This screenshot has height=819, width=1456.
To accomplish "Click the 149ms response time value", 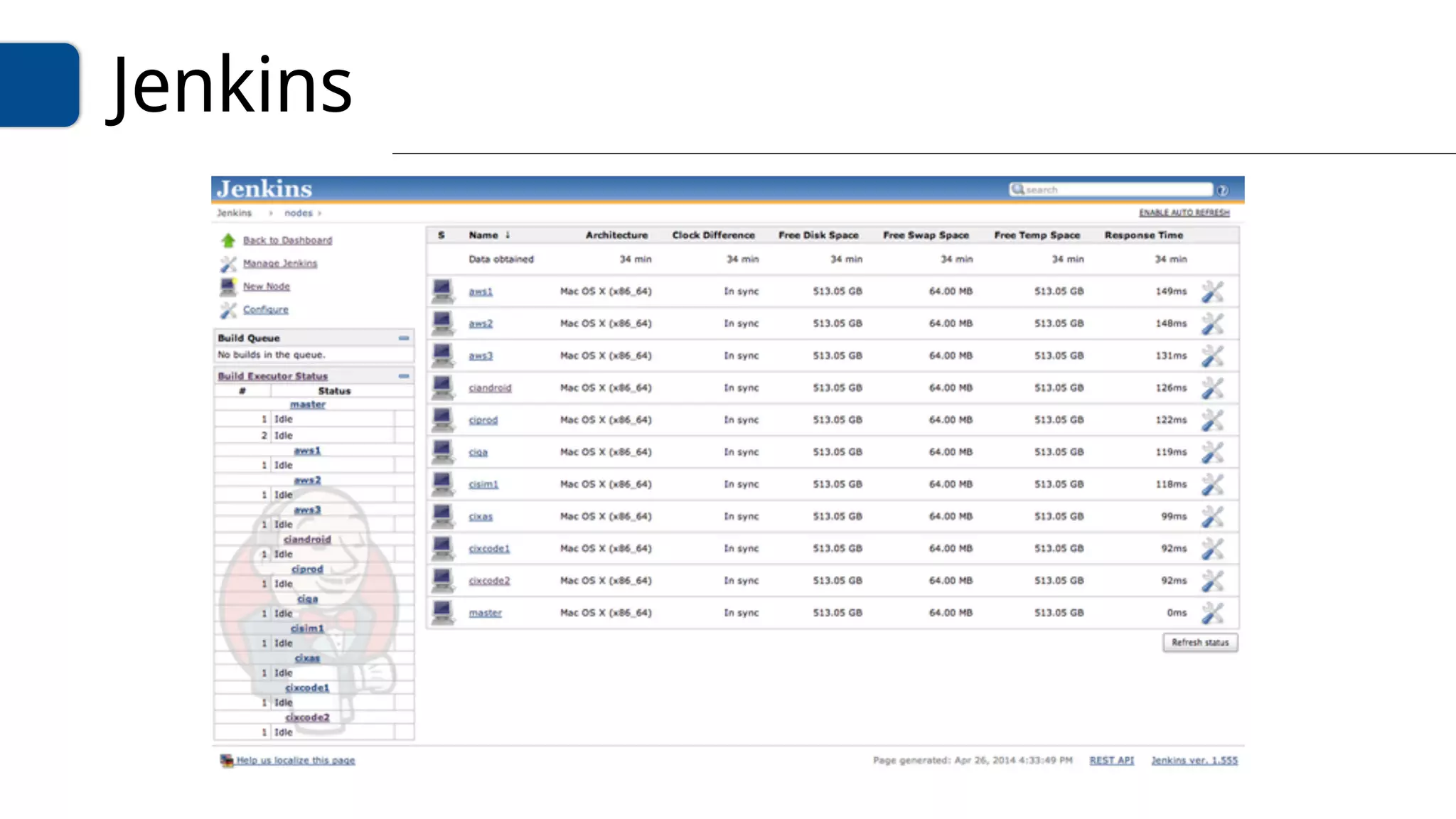I will [x=1171, y=291].
